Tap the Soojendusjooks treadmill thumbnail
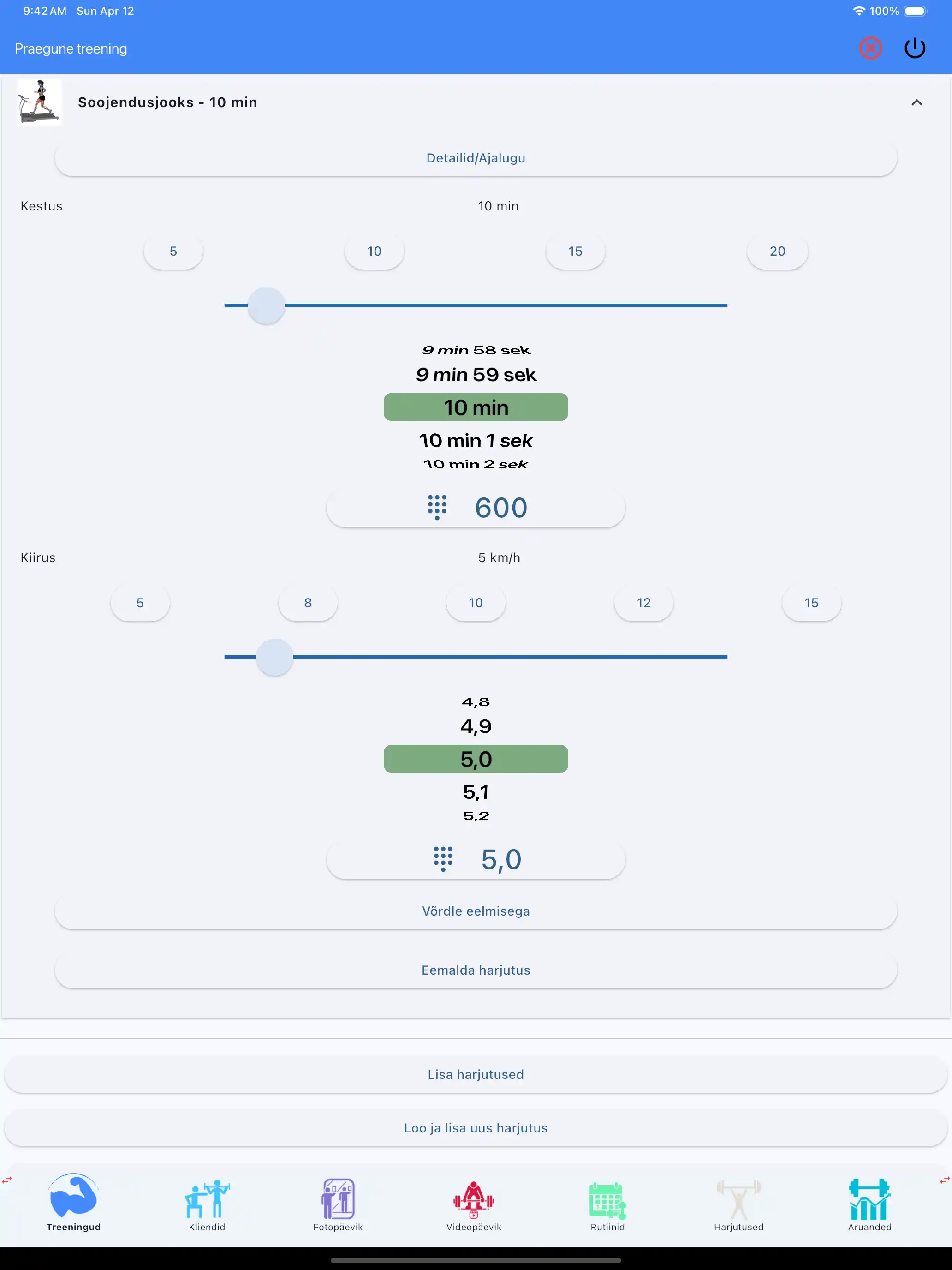The width and height of the screenshot is (952, 1270). point(39,102)
